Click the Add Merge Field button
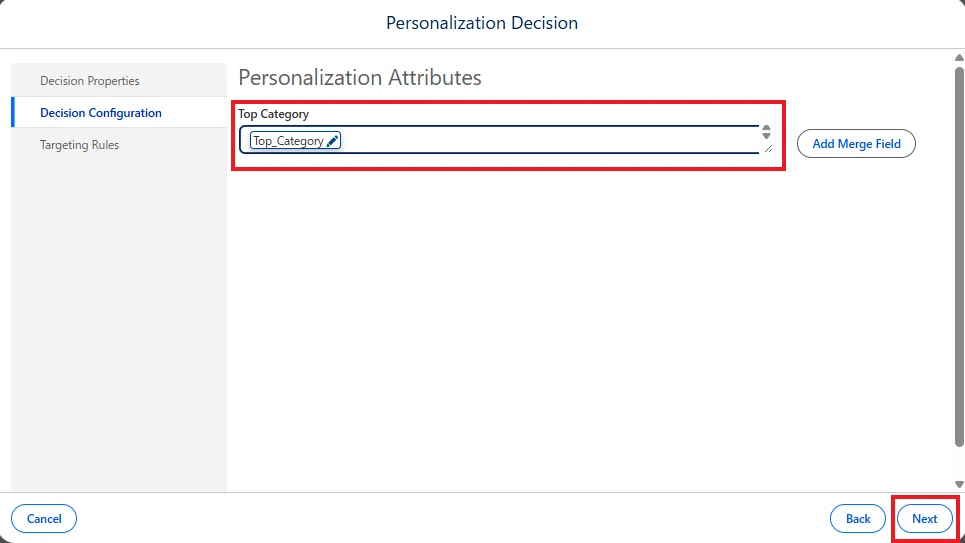Image resolution: width=965 pixels, height=543 pixels. click(856, 143)
